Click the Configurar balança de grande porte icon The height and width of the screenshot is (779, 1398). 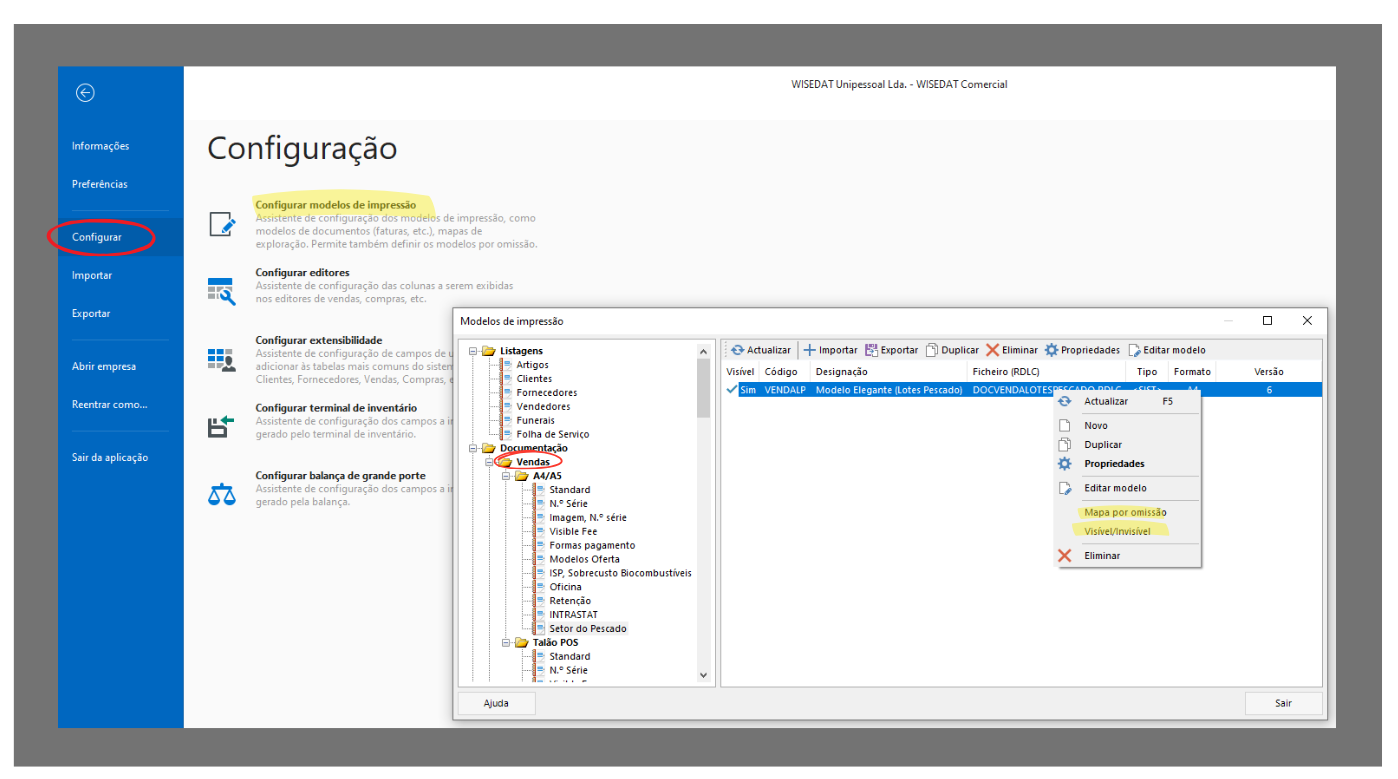[221, 493]
